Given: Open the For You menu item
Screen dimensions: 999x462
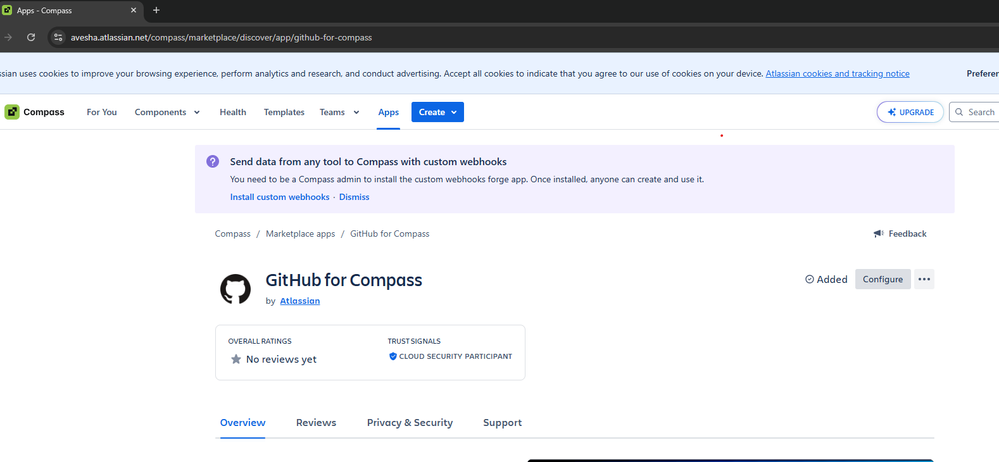Looking at the screenshot, I should 102,112.
